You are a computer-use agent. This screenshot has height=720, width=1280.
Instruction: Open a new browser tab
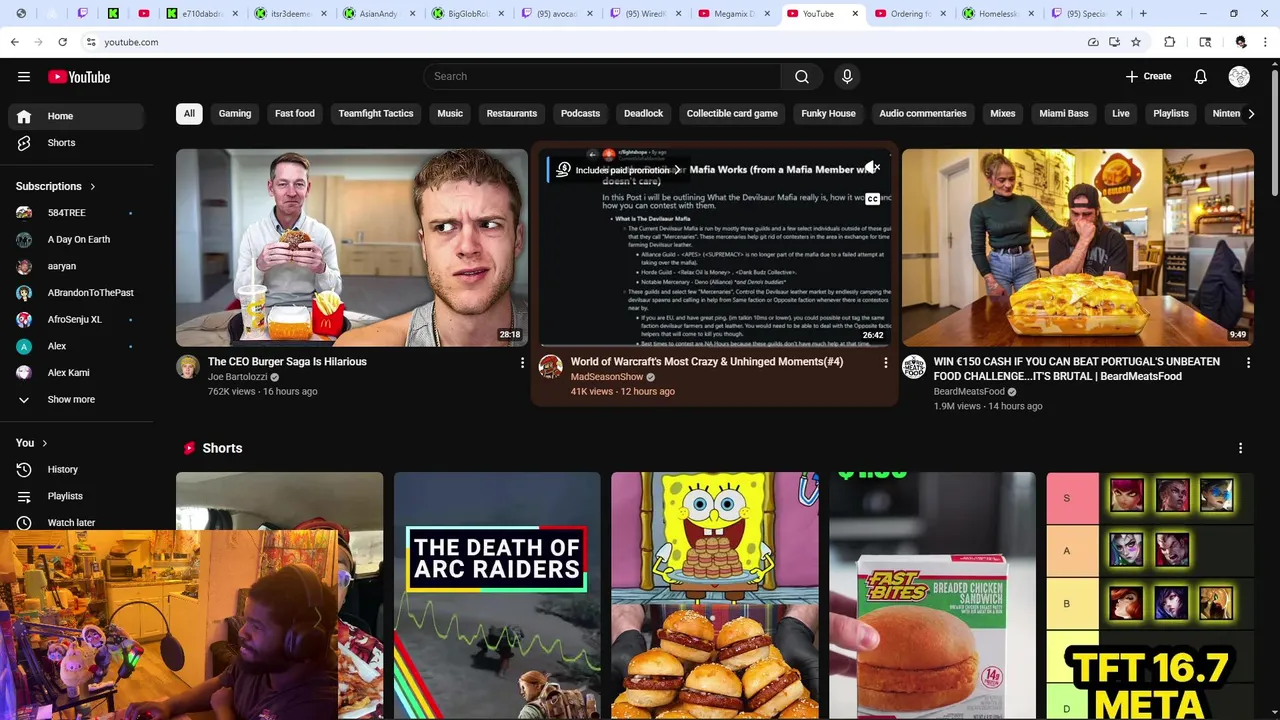tap(1143, 14)
